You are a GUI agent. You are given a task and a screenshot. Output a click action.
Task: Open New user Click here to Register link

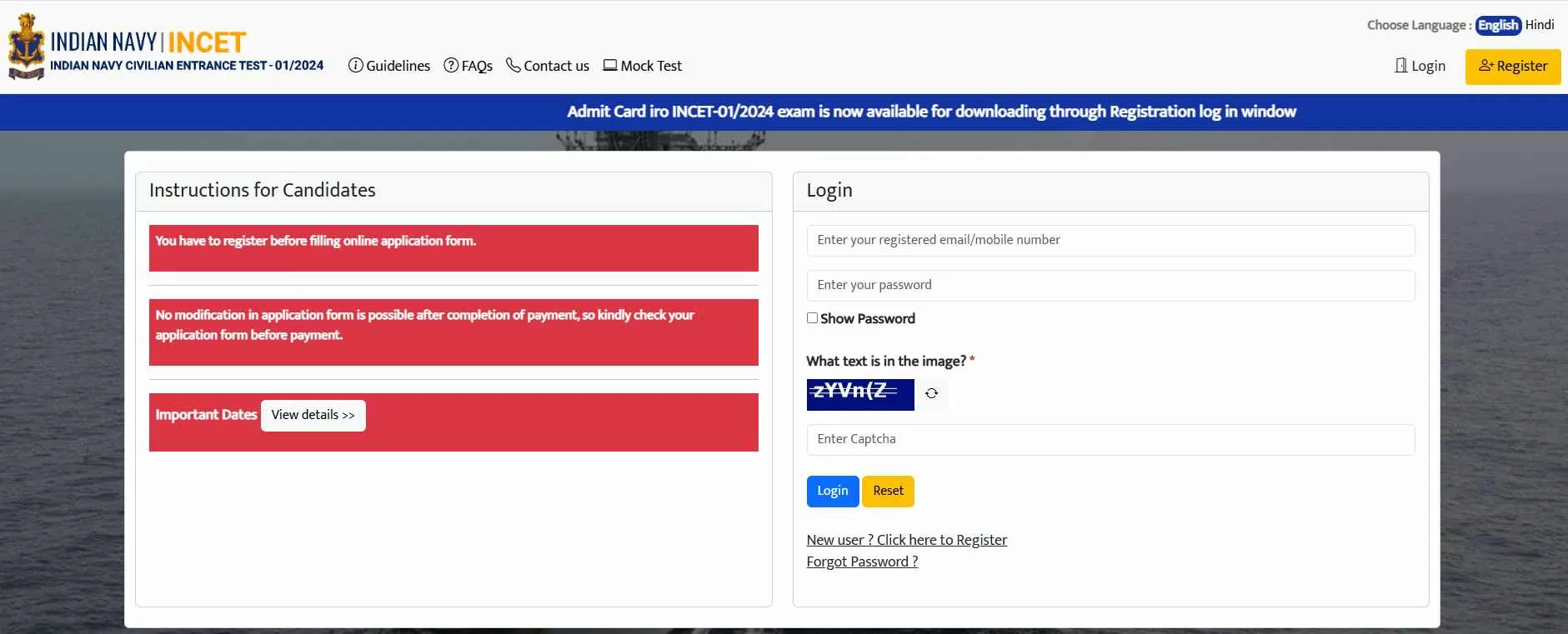click(x=907, y=540)
